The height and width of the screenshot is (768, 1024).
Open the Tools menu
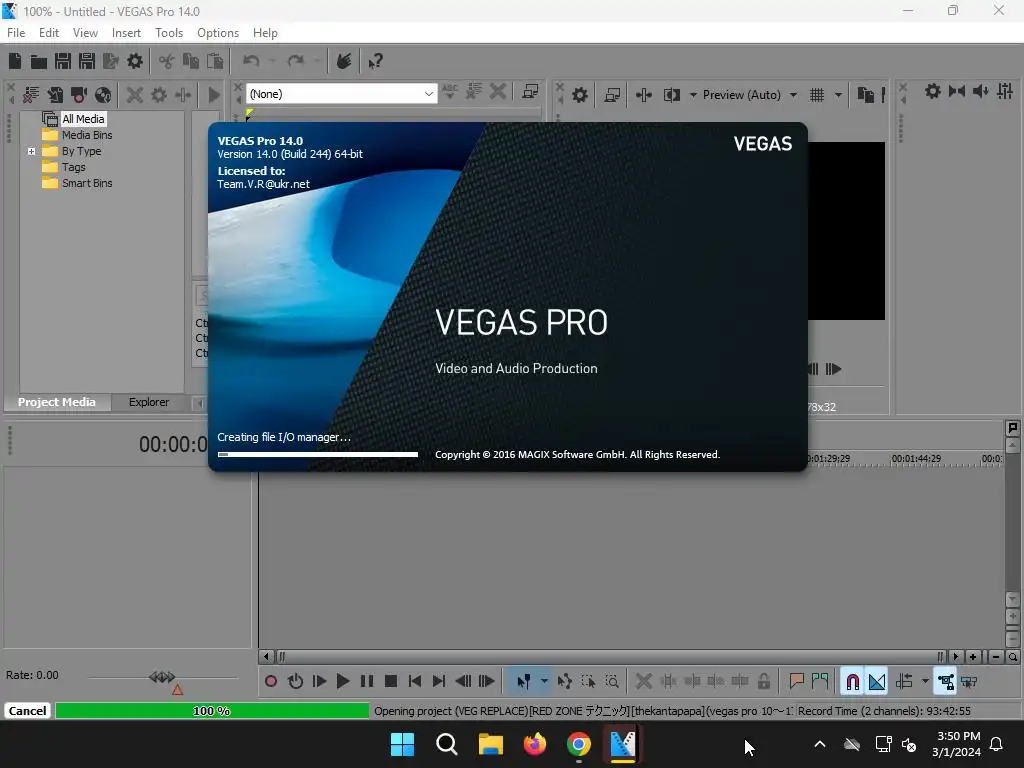click(169, 33)
